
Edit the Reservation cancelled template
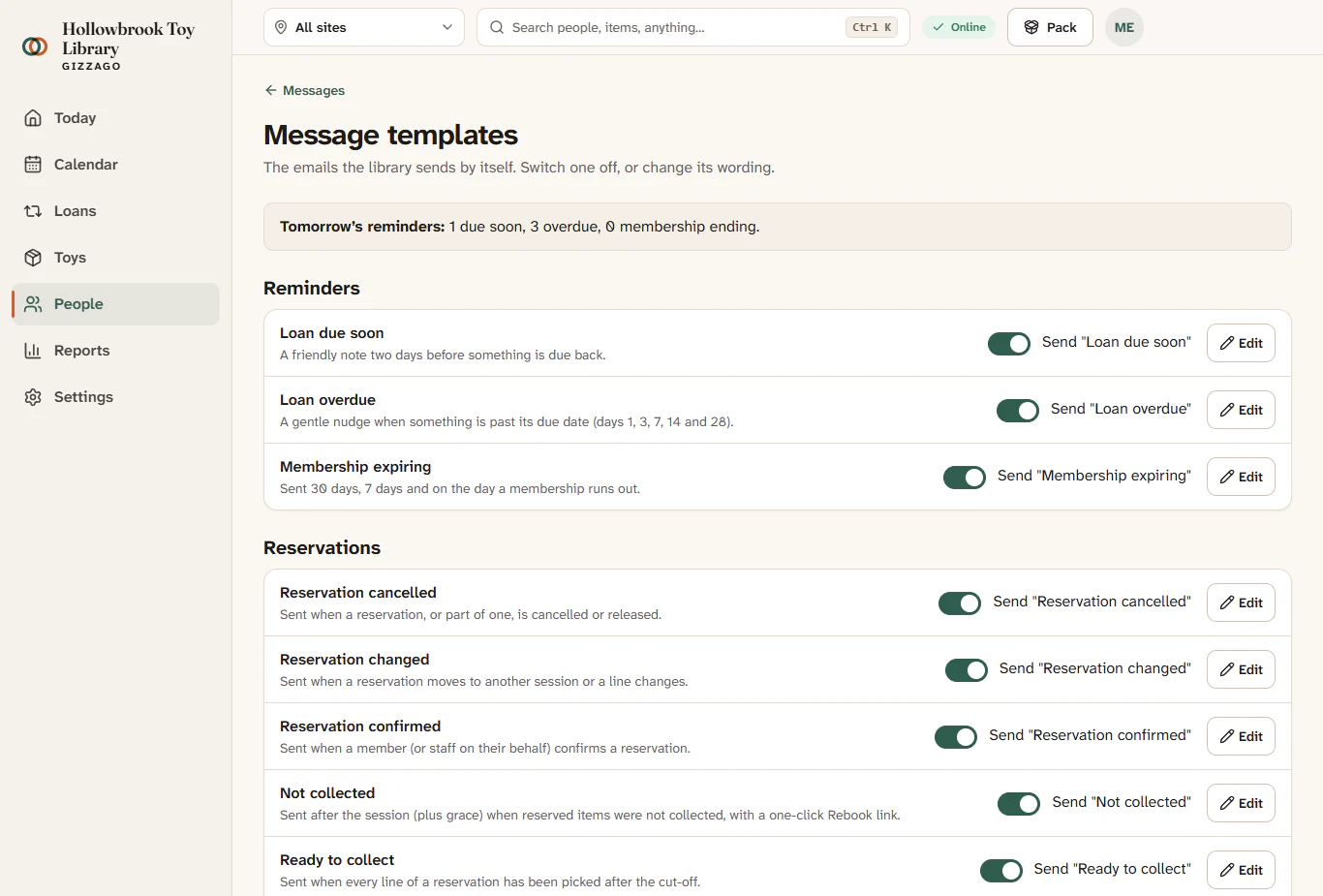[1241, 602]
